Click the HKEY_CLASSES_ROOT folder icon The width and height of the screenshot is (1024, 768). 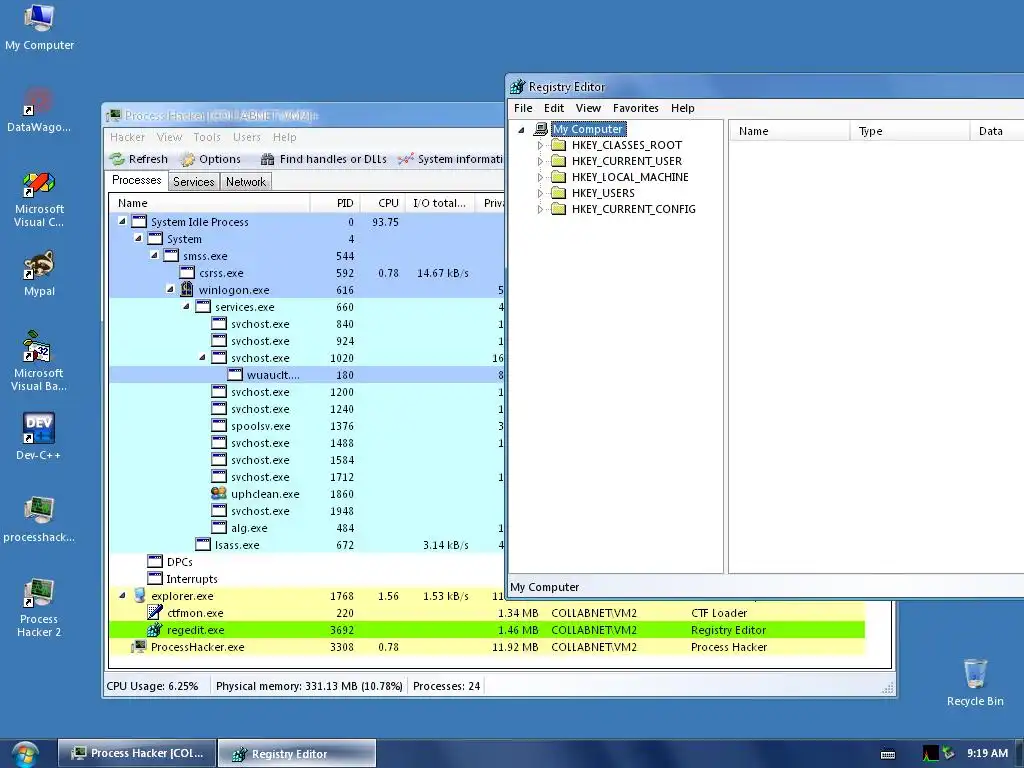pos(558,145)
